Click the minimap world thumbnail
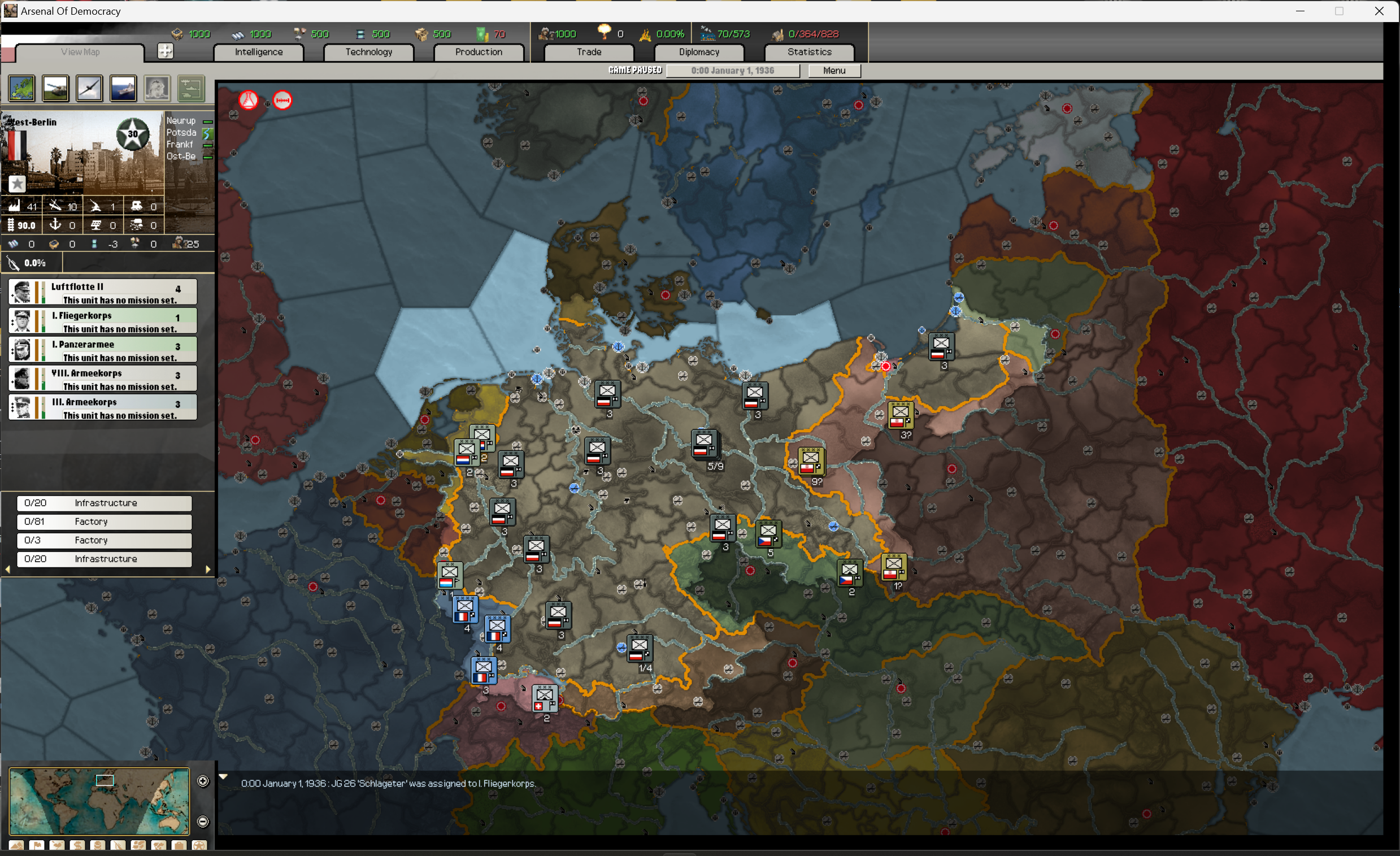The image size is (1400, 856). (x=99, y=801)
